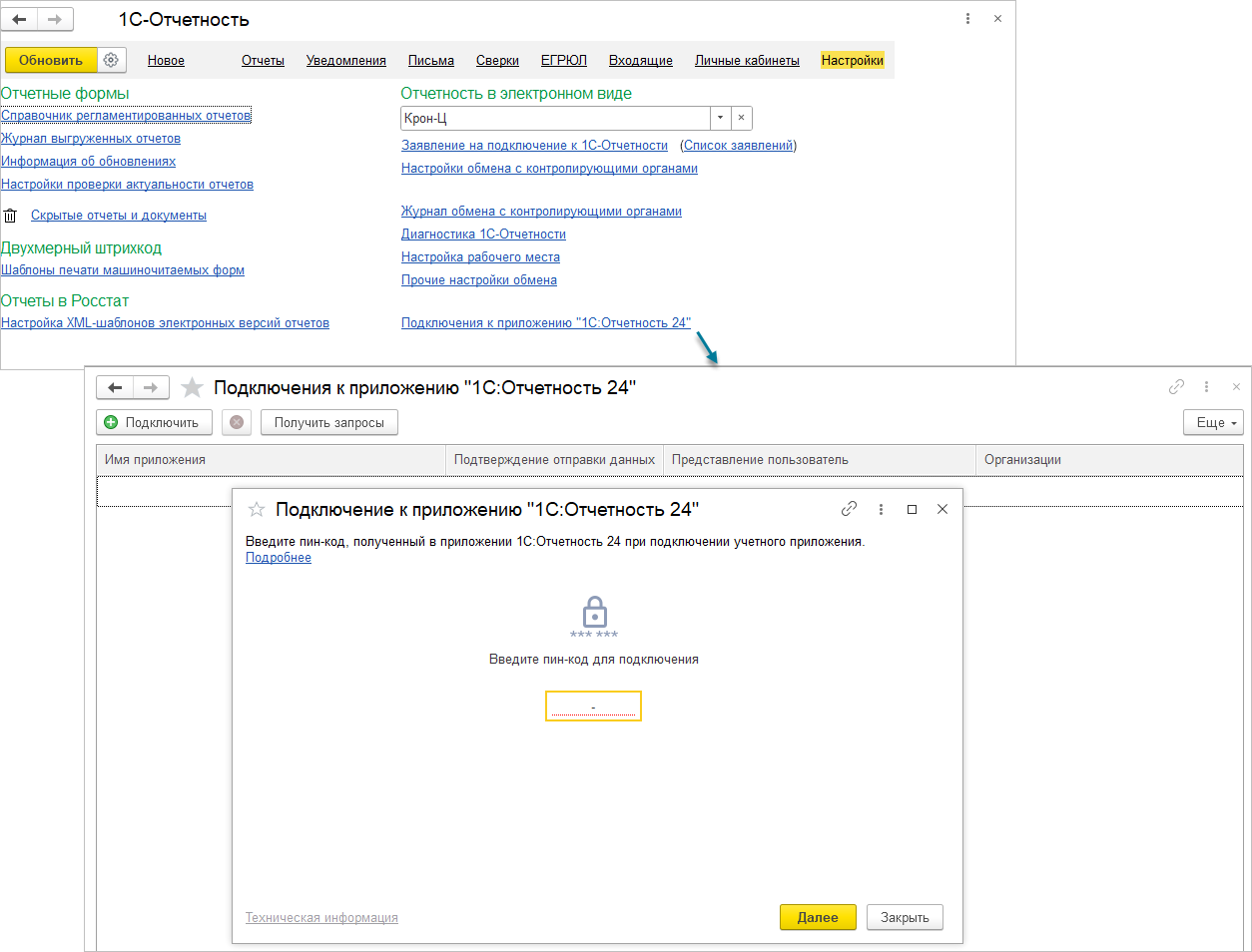The height and width of the screenshot is (952, 1252).
Task: Click Закрыть button in pin-code dialog
Action: (x=905, y=917)
